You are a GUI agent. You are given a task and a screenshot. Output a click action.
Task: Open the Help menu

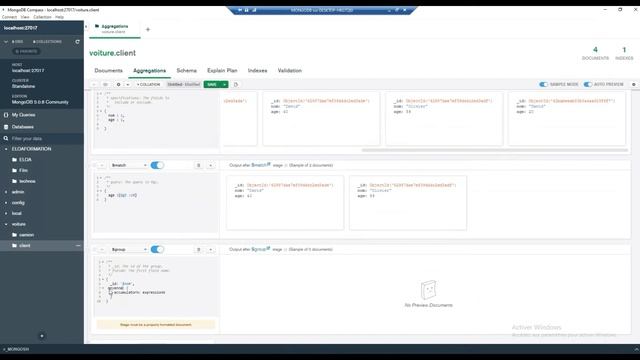click(x=59, y=17)
